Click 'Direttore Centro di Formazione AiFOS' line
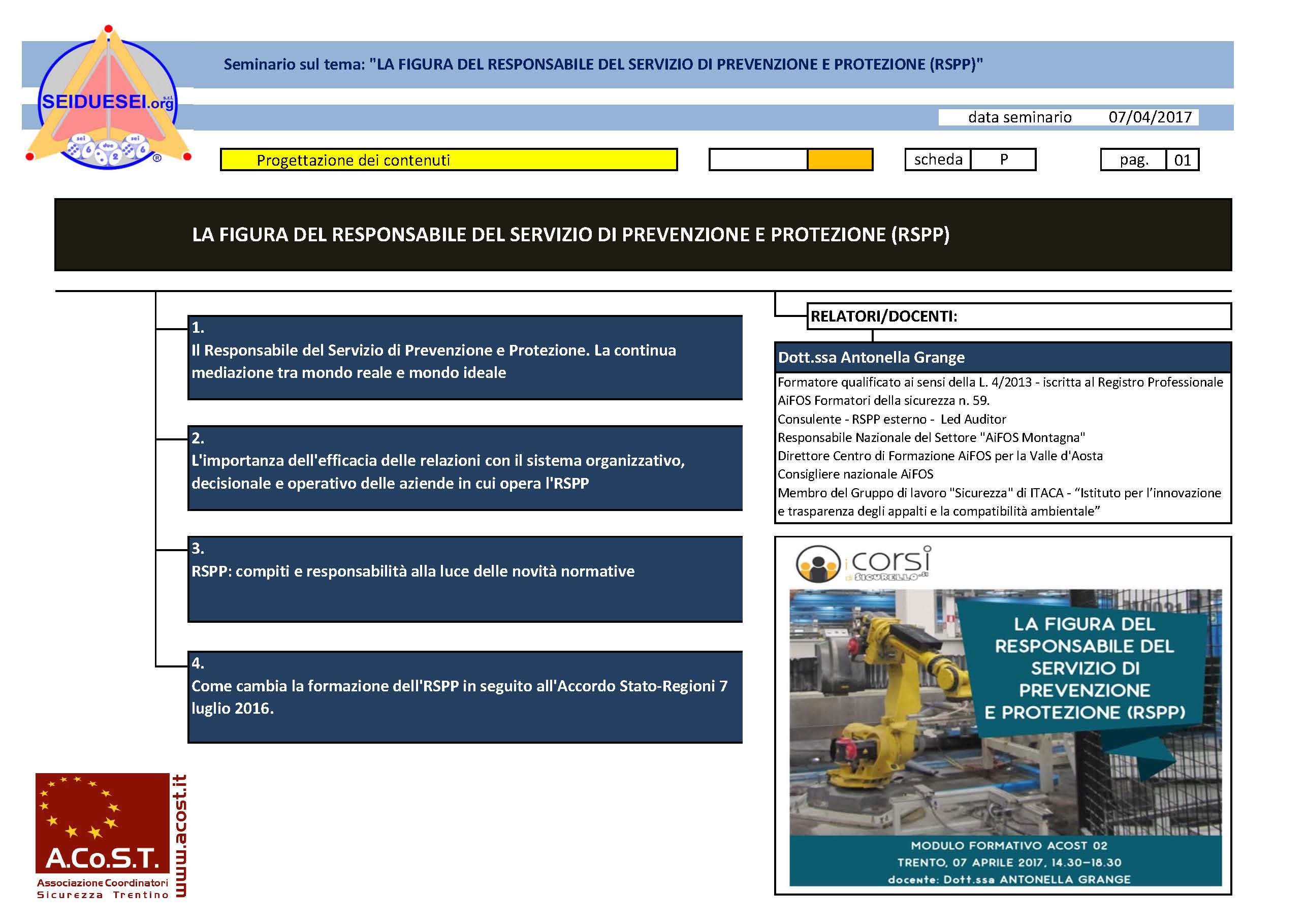The height and width of the screenshot is (924, 1307). 940,456
